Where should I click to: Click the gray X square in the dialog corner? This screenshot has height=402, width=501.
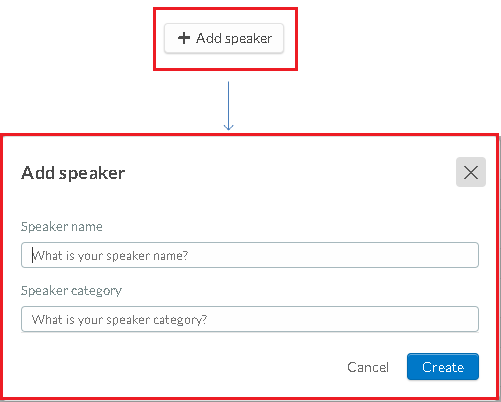471,172
